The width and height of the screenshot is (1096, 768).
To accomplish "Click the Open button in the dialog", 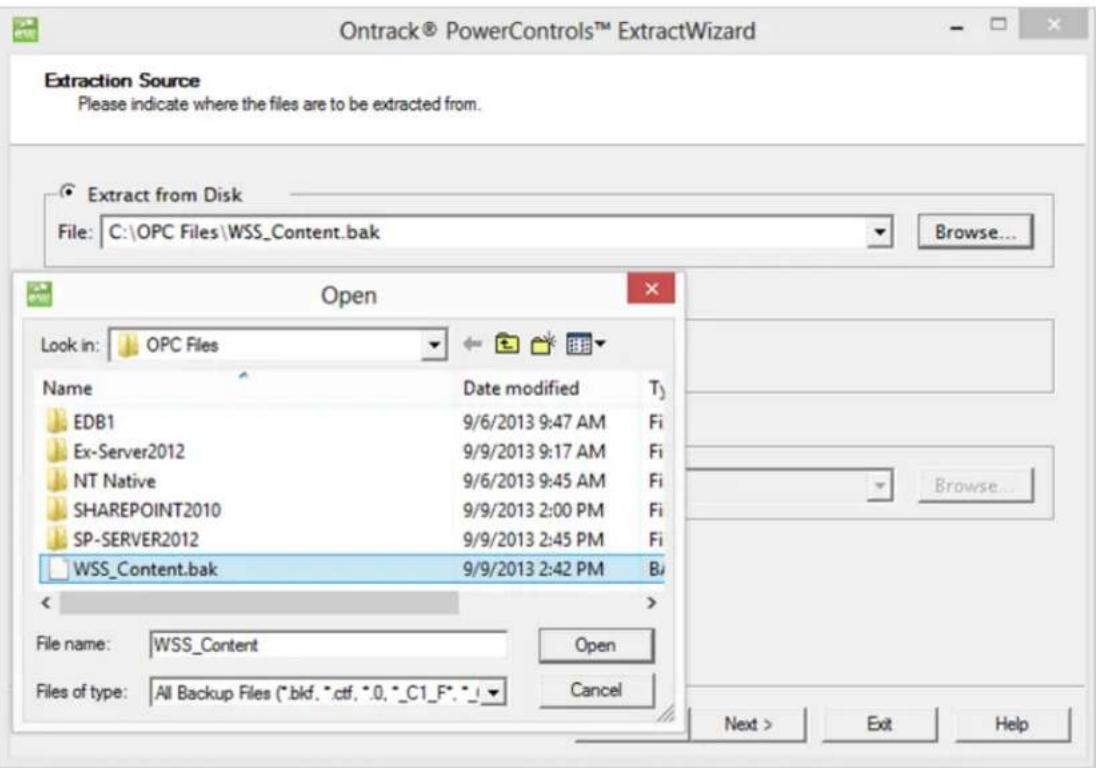I will click(x=596, y=645).
